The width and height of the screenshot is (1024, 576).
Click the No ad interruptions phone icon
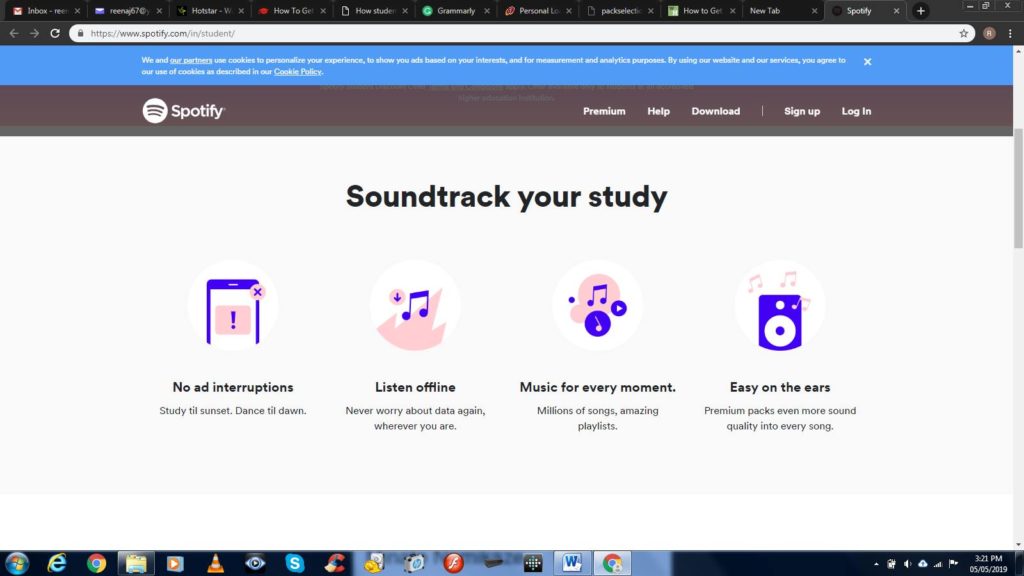point(233,306)
